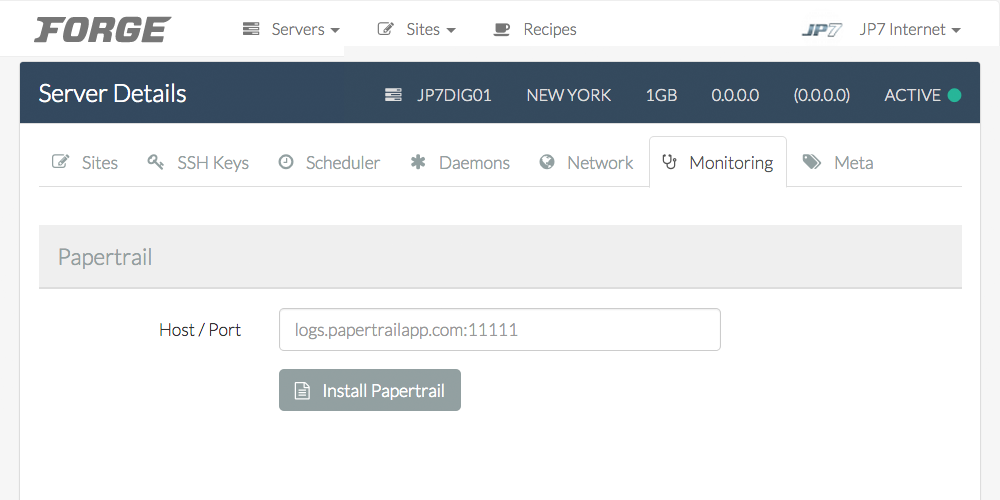
Task: Open the Servers dropdown menu
Action: pyautogui.click(x=305, y=29)
